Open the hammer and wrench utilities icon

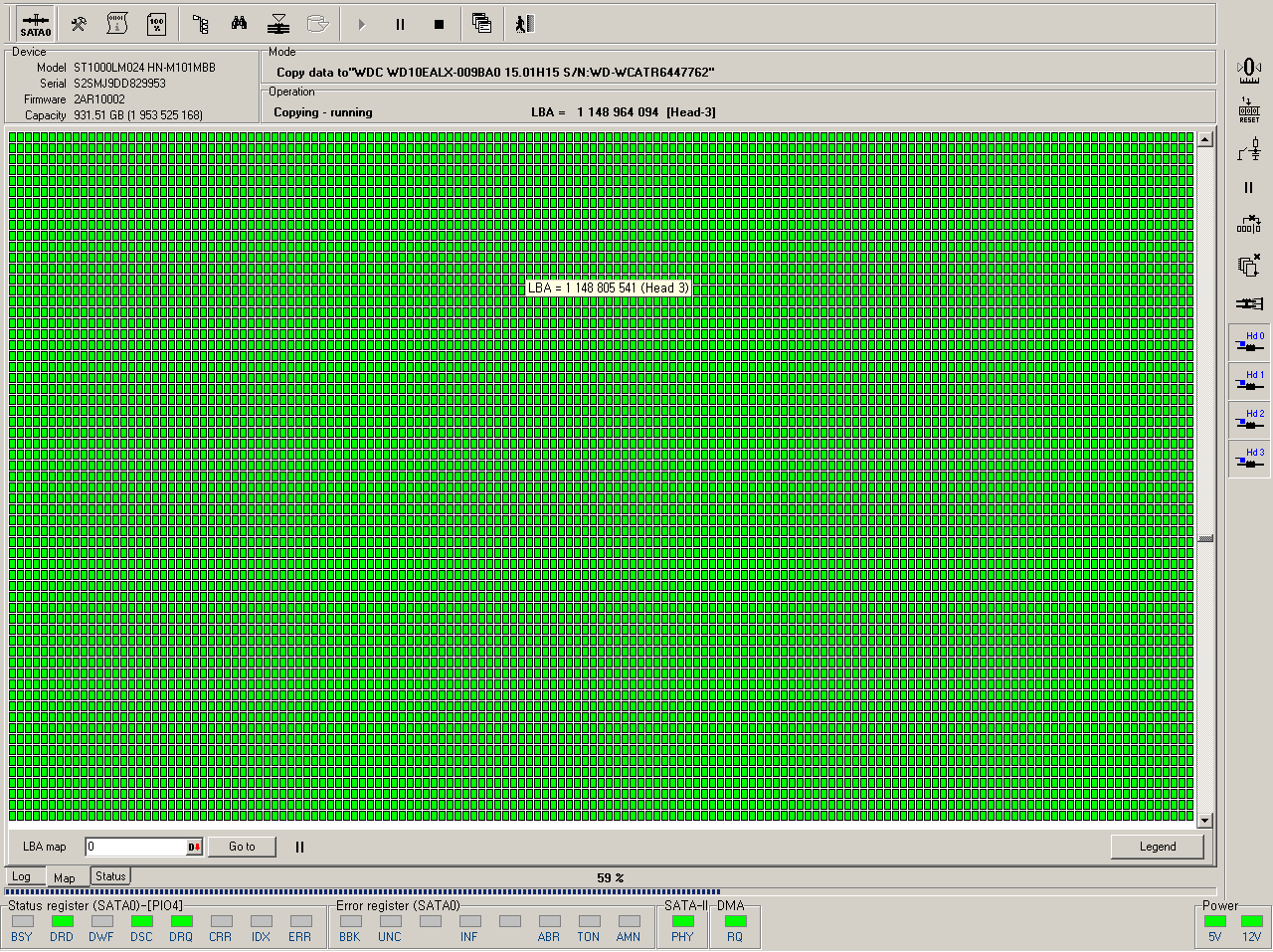79,24
